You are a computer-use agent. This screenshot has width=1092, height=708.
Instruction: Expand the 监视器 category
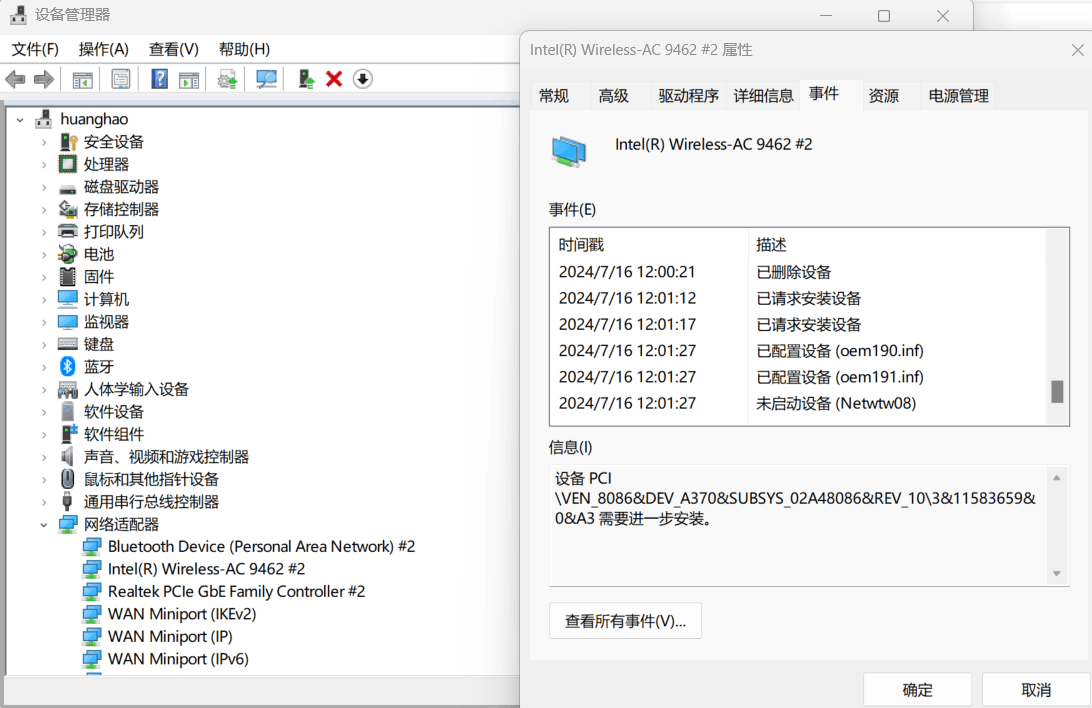click(44, 322)
